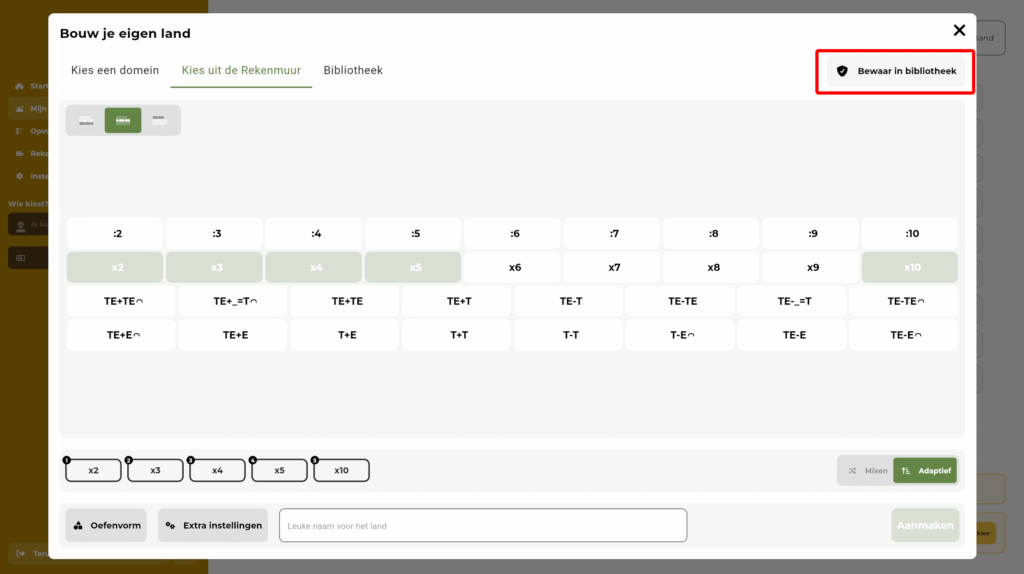Select the first wall layout view icon

(x=86, y=120)
